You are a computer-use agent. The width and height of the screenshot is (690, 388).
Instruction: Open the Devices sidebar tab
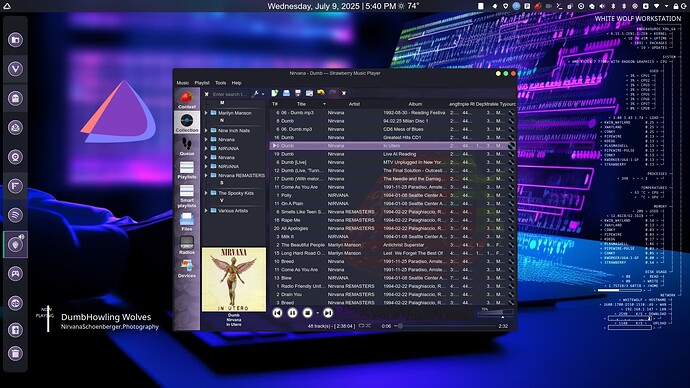point(187,268)
